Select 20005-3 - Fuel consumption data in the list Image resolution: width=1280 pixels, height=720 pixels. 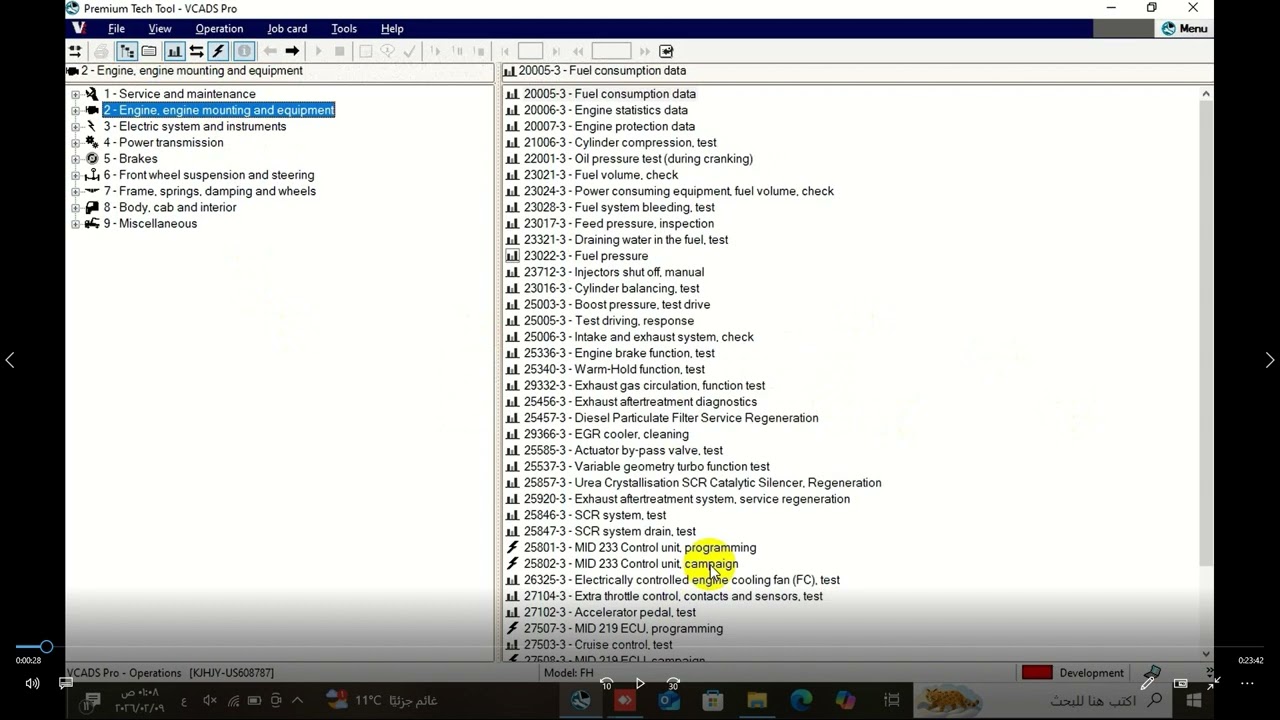coord(609,94)
